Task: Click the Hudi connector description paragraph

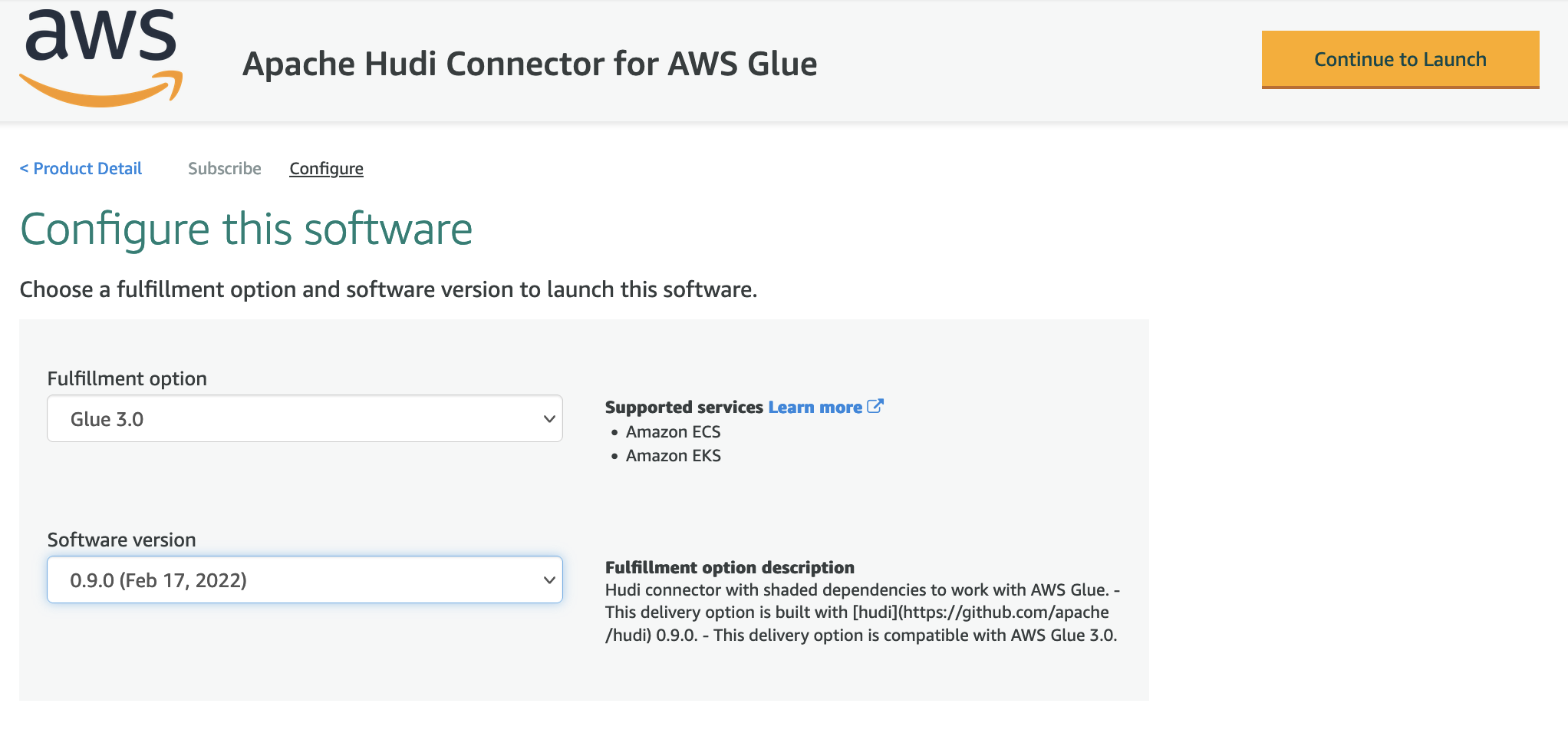Action: click(861, 613)
